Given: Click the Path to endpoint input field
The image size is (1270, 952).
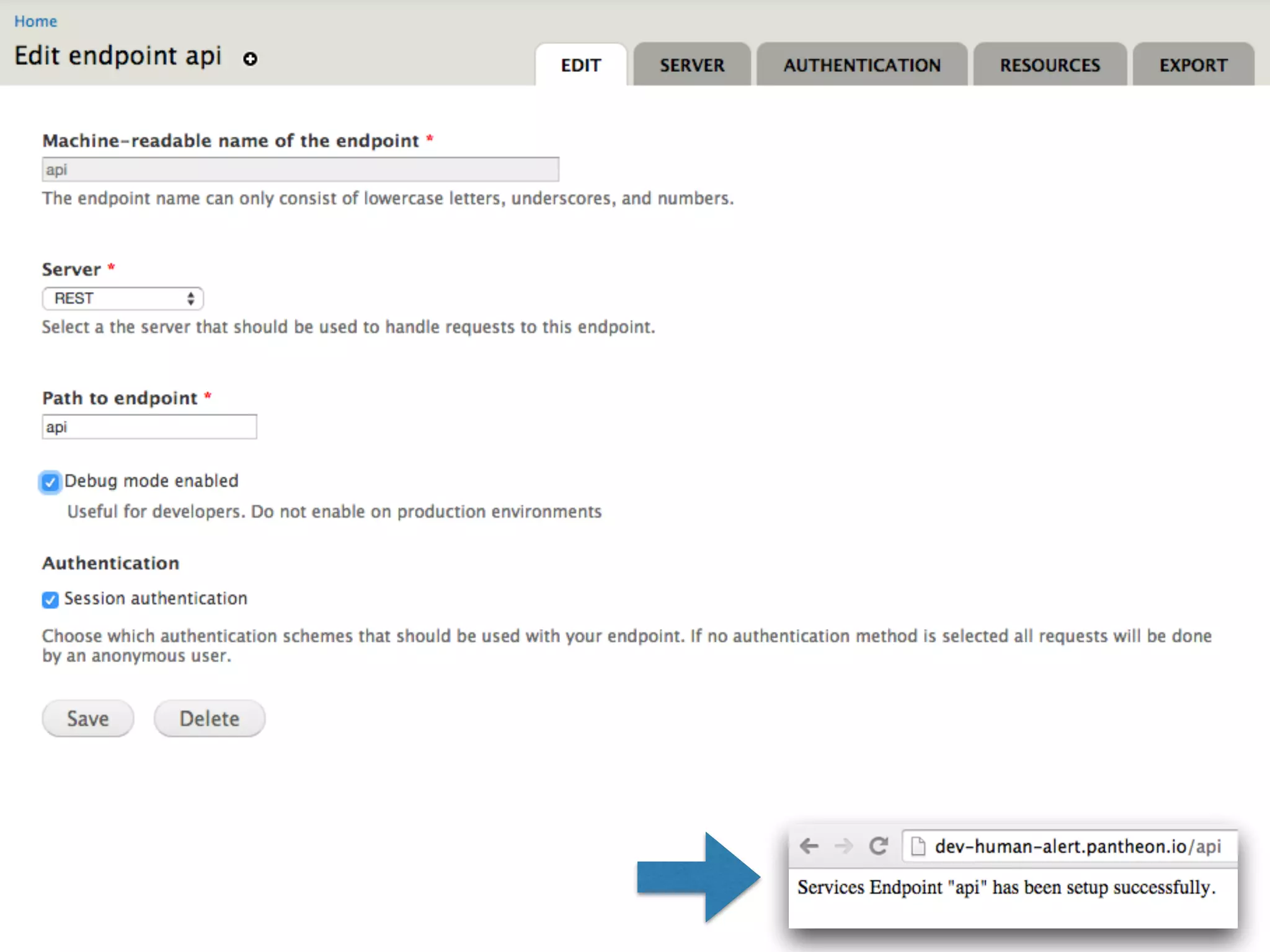Looking at the screenshot, I should coord(149,427).
